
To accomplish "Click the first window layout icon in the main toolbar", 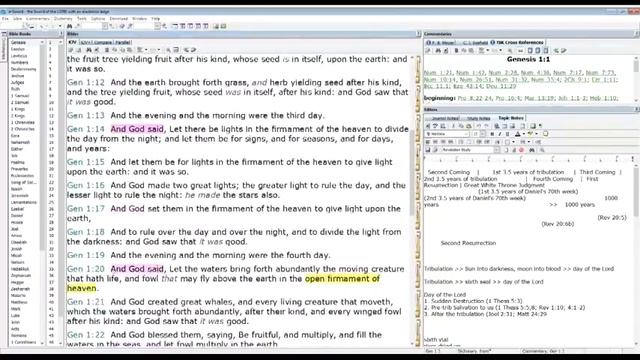I will point(175,26).
